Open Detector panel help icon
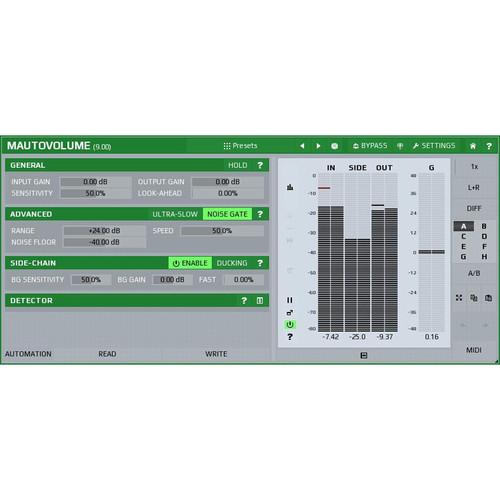Image resolution: width=500 pixels, height=500 pixels. (x=244, y=301)
